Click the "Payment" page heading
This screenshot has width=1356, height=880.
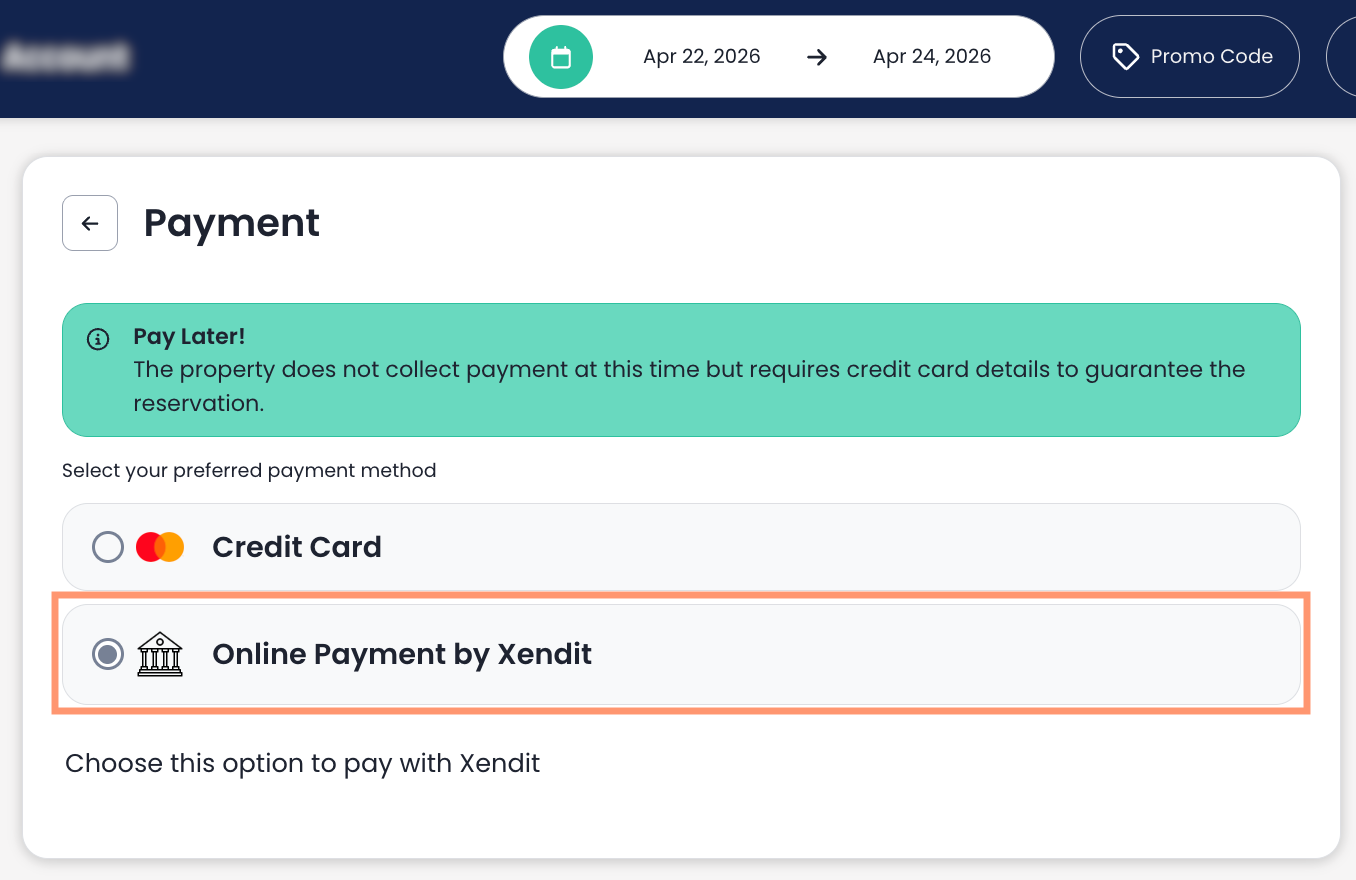point(232,223)
